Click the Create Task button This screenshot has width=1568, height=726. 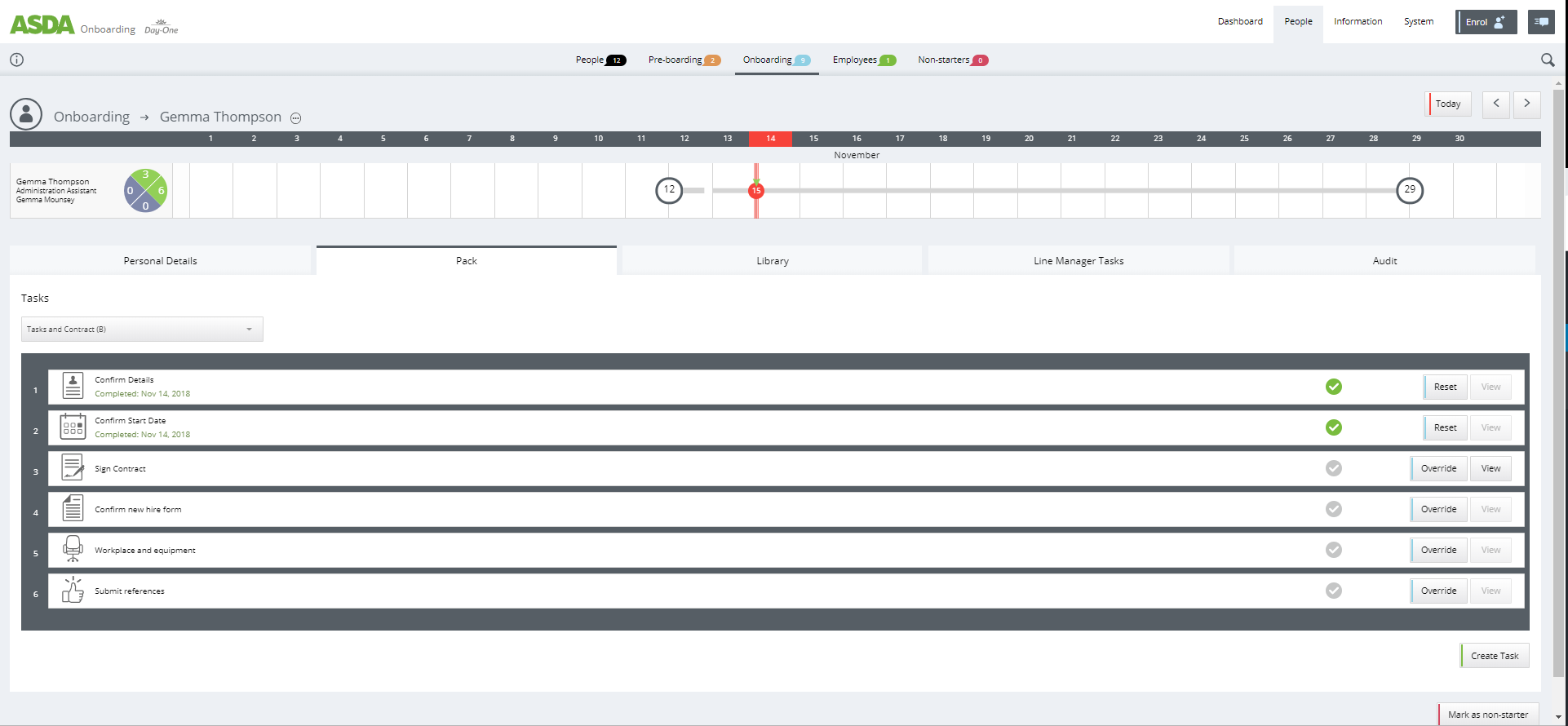click(x=1494, y=656)
